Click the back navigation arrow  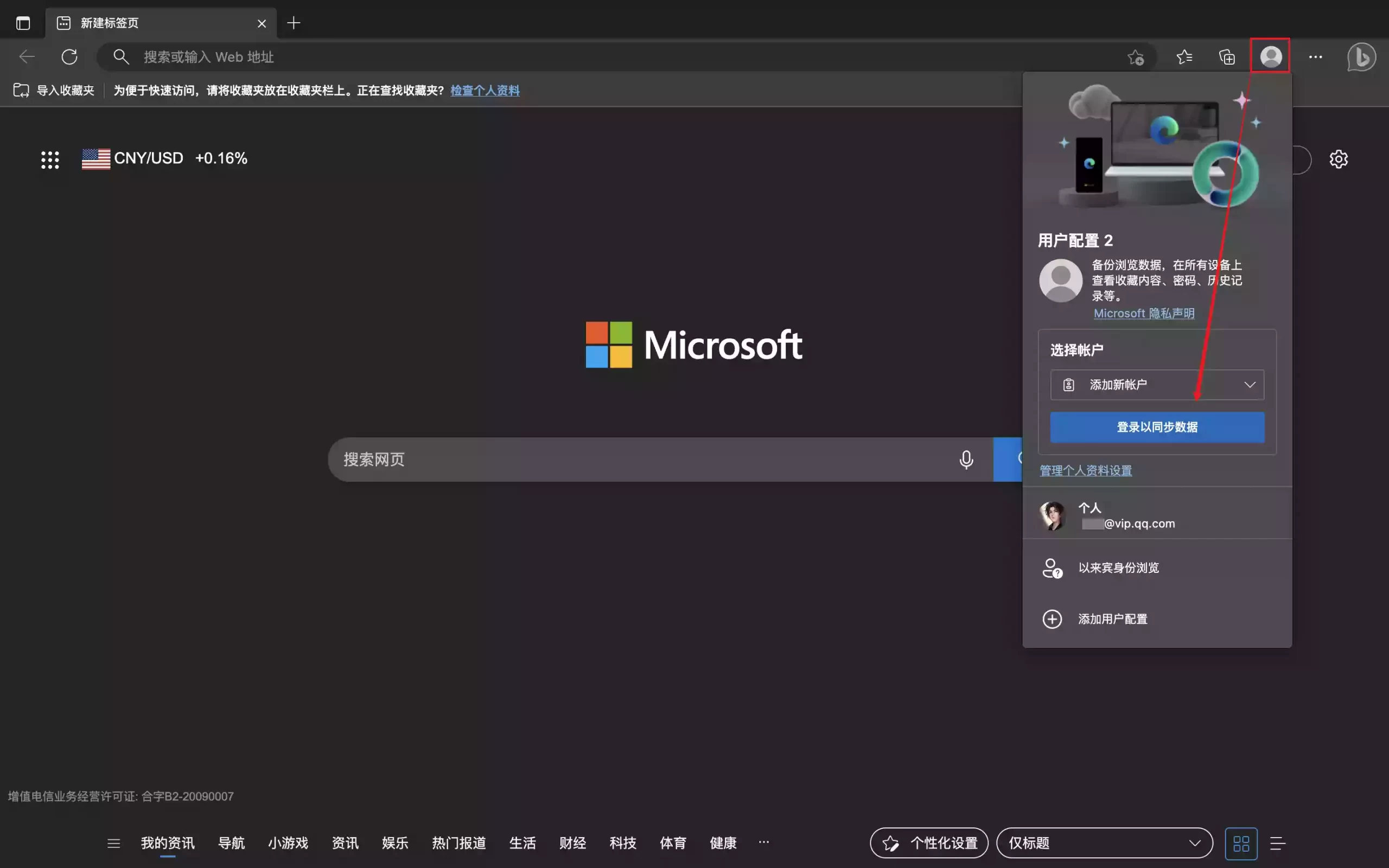coord(27,57)
